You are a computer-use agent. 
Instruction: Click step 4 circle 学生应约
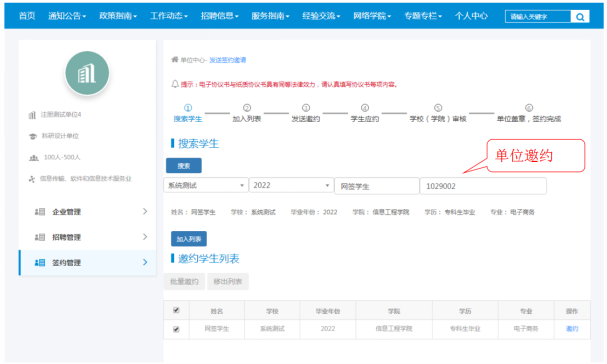point(365,108)
